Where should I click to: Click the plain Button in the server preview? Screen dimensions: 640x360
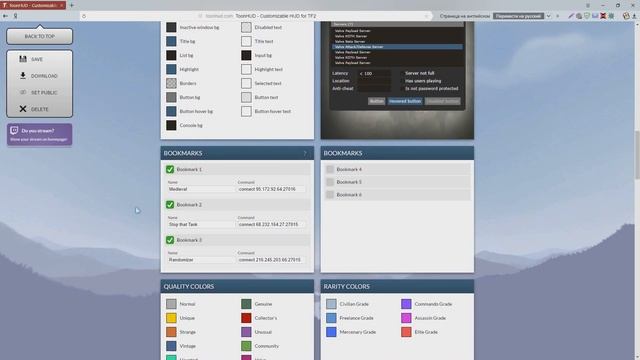pos(376,101)
